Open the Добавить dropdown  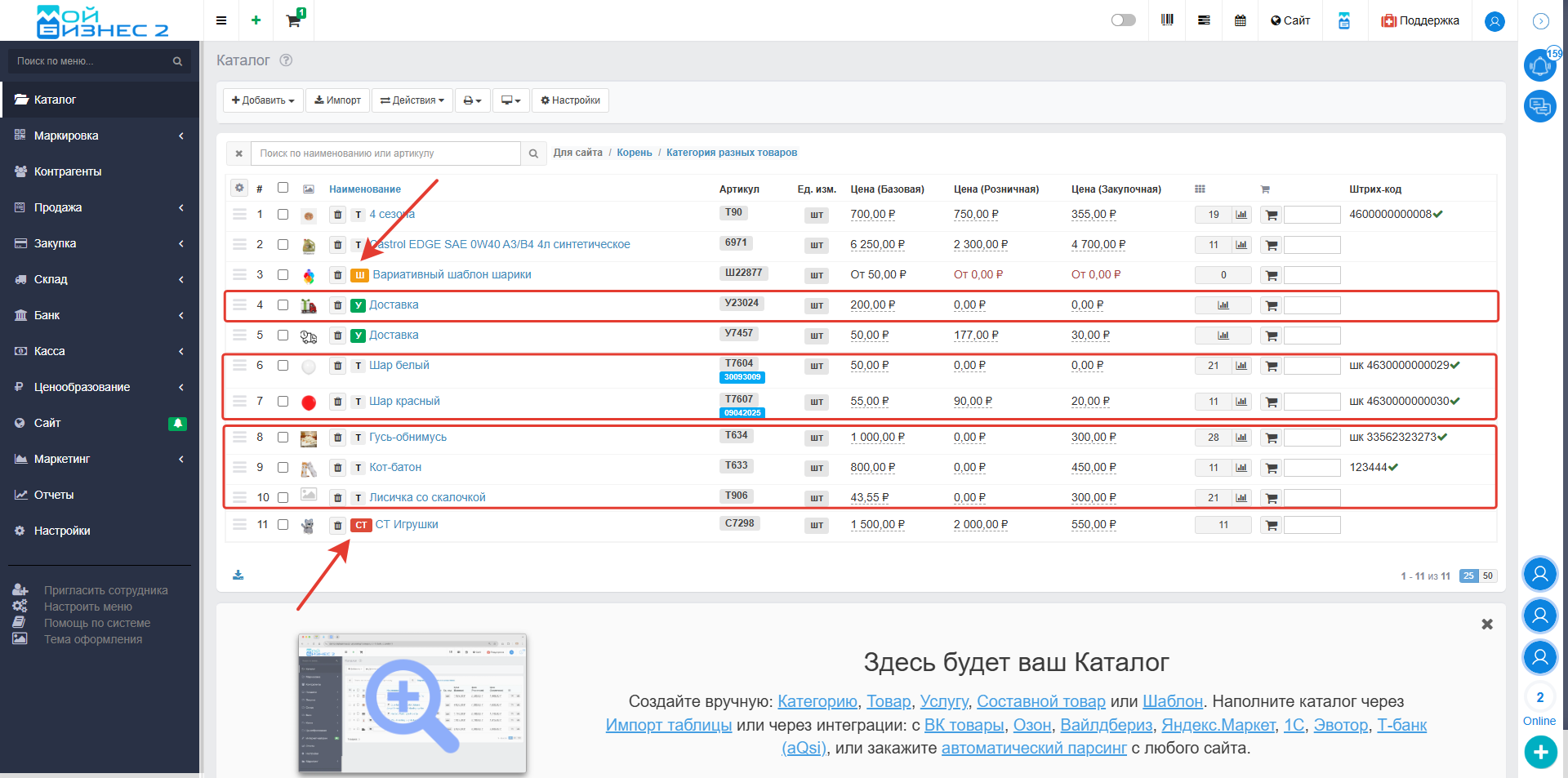(262, 100)
